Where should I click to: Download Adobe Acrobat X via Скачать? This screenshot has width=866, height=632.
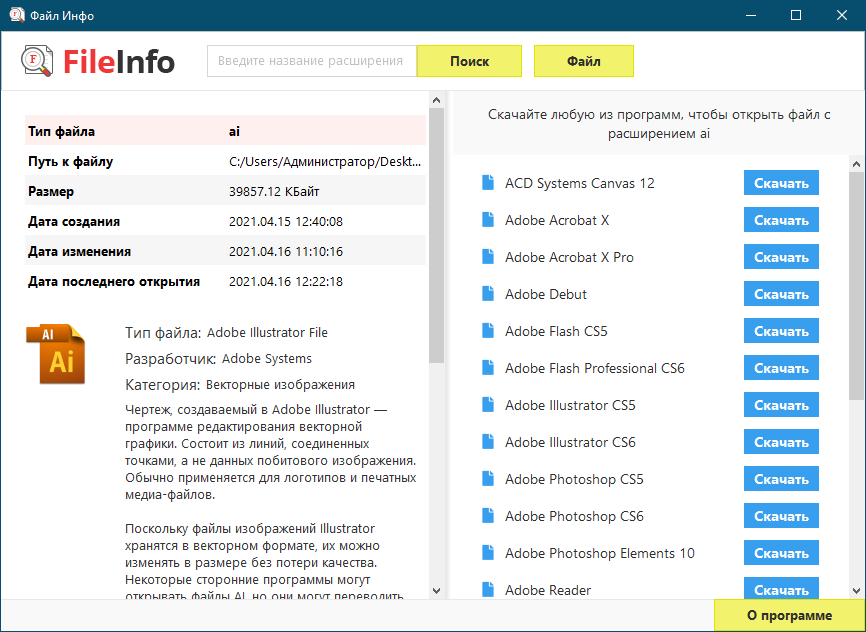click(x=781, y=220)
